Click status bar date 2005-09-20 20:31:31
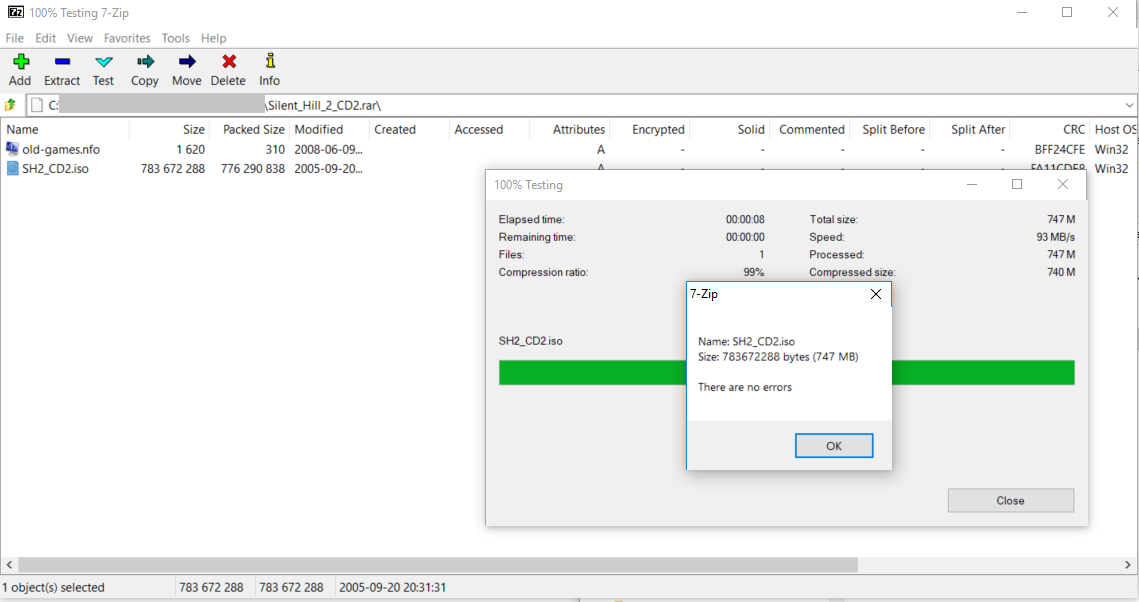Screen dimensions: 1139x602 (392, 587)
